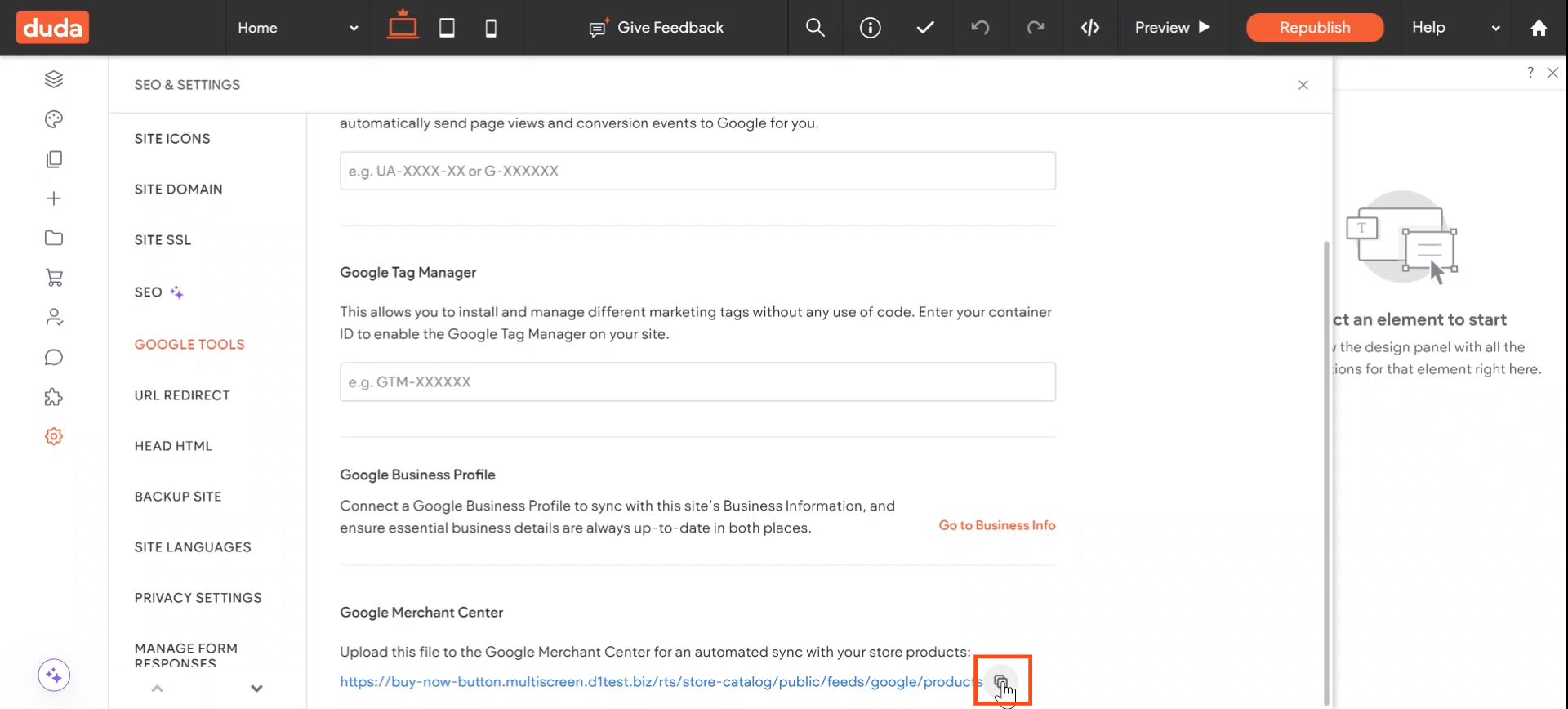Click the Republish button
This screenshot has height=709, width=1568.
click(x=1314, y=28)
